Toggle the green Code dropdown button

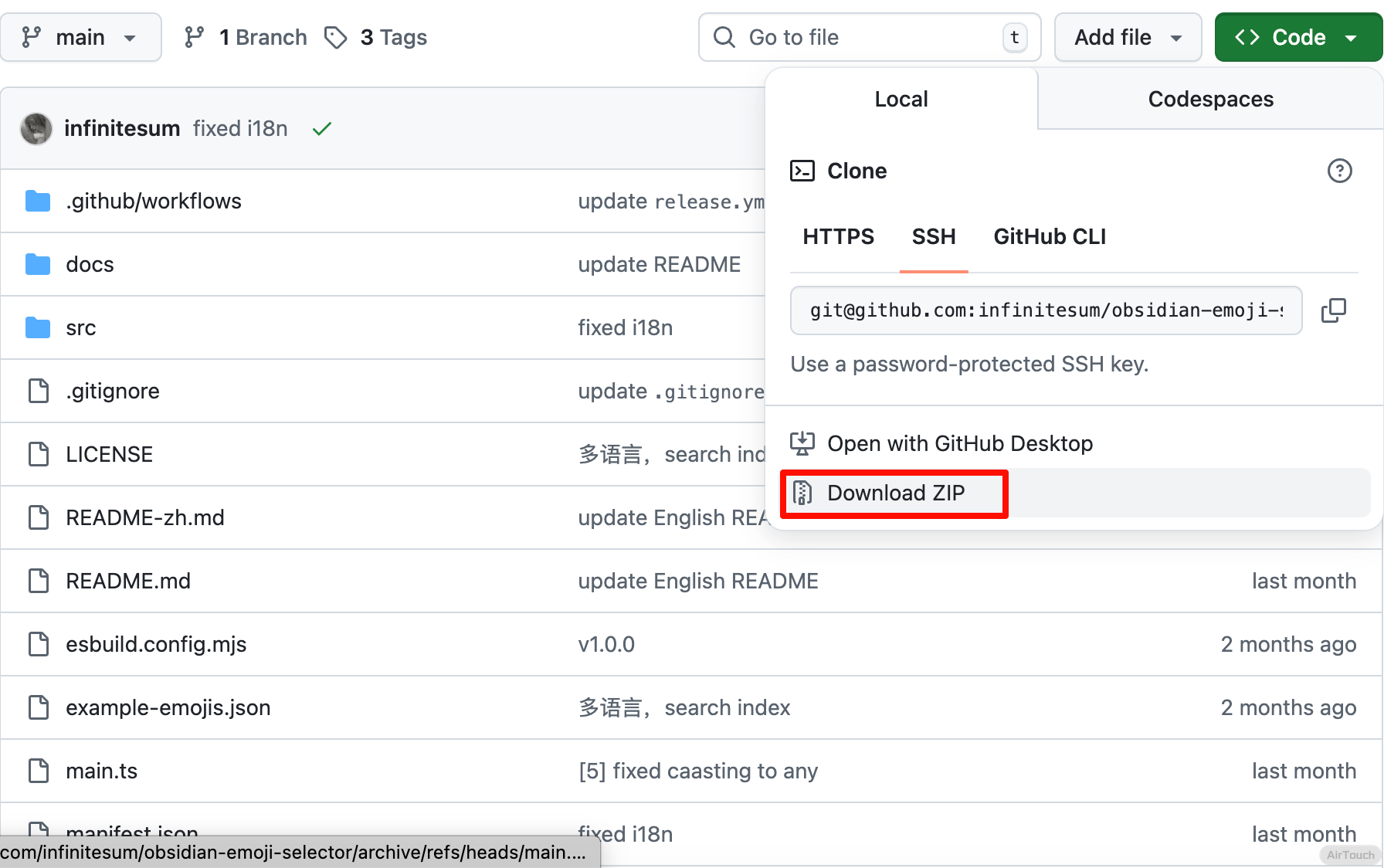tap(1297, 37)
